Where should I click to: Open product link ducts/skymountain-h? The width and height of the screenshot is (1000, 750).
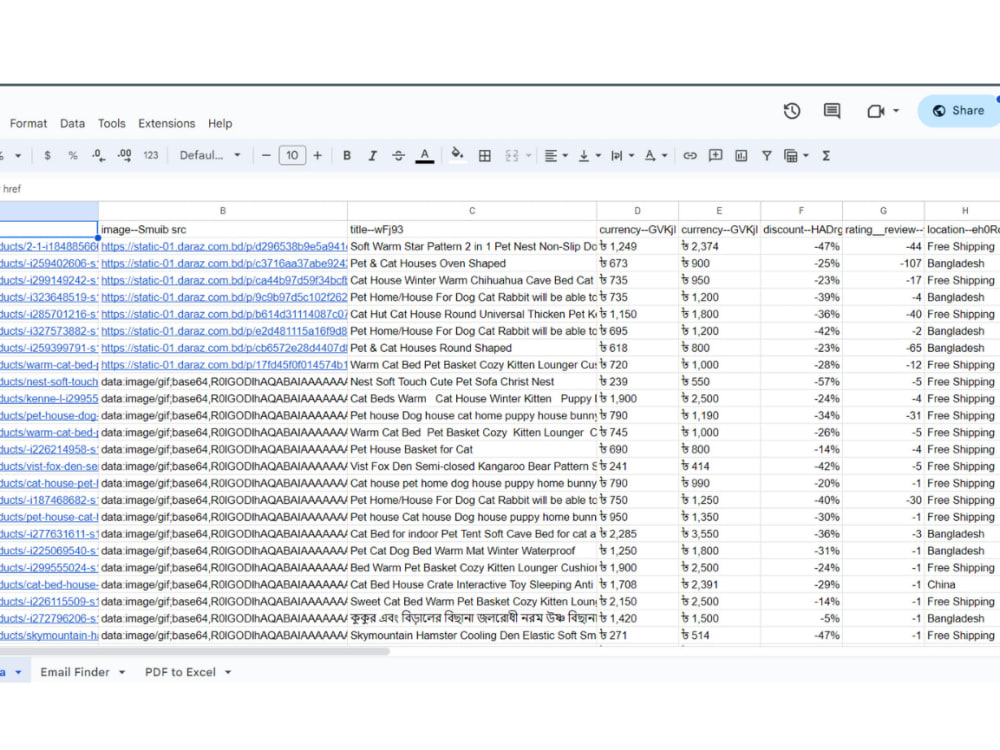49,635
